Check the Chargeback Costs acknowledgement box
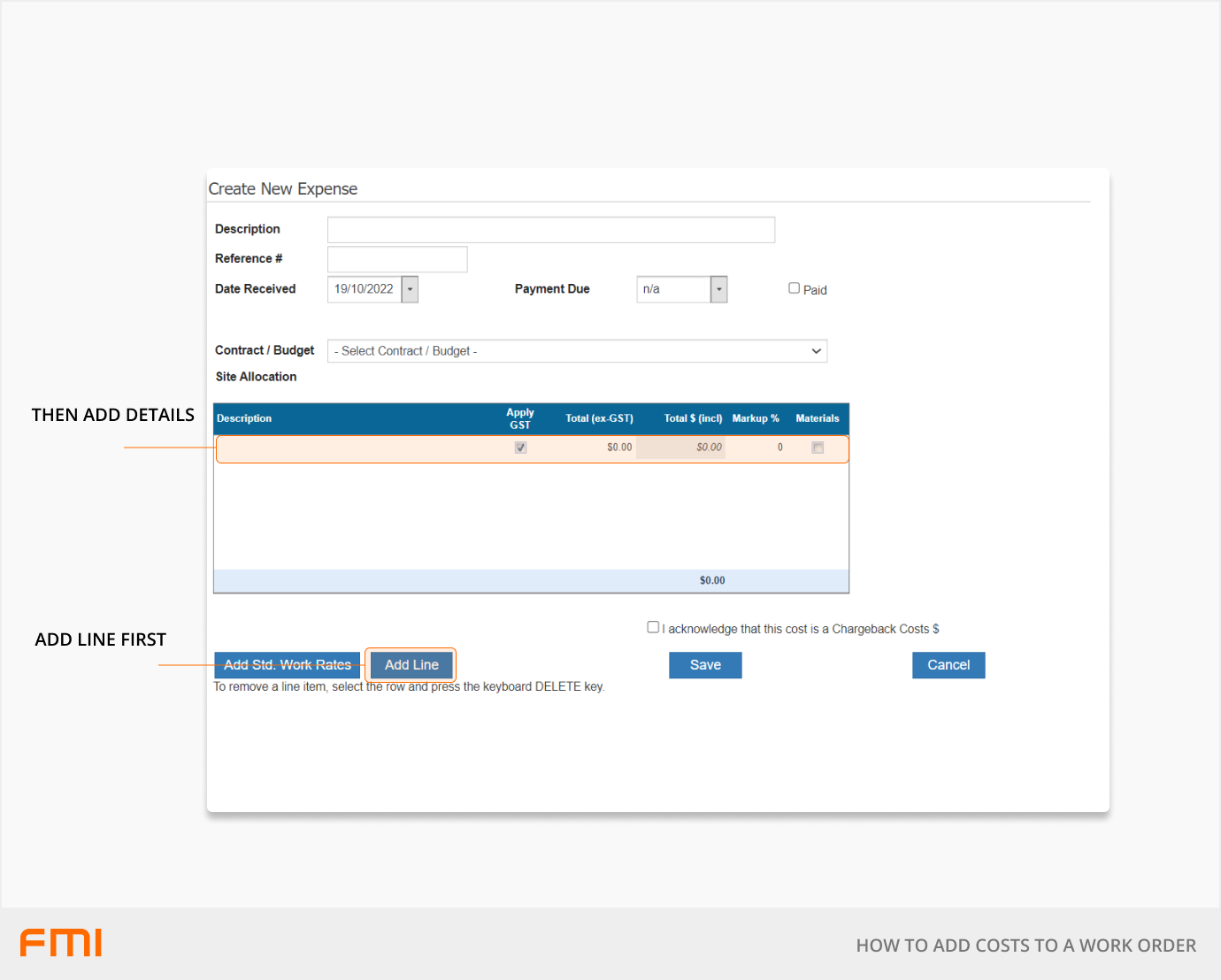The image size is (1221, 980). tap(653, 627)
